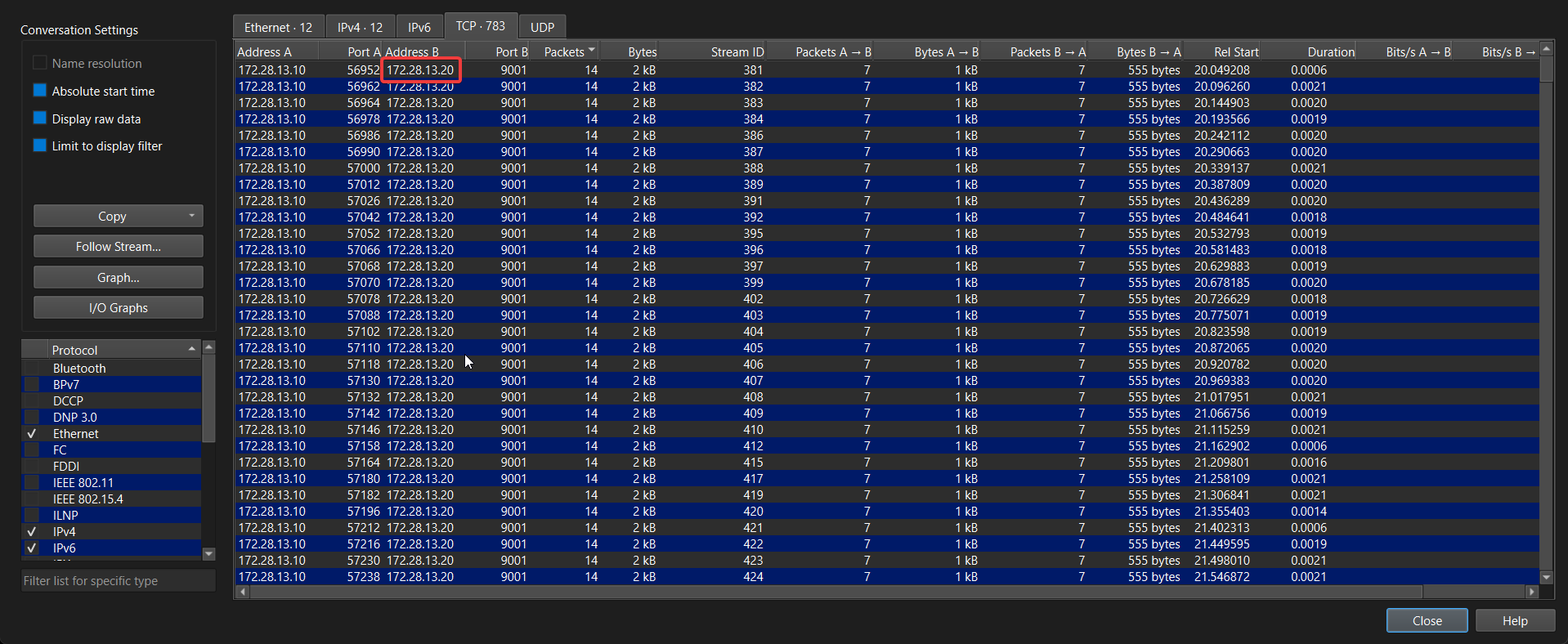Uncheck the IPv4 protocol
The width and height of the screenshot is (1568, 644).
[x=32, y=532]
